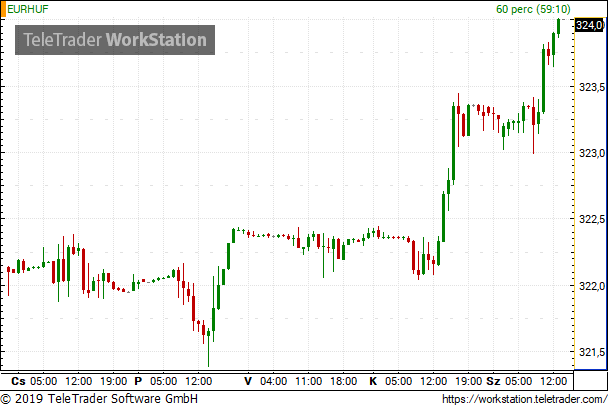610x408 pixels.
Task: Select the 323,0 price axis label
Action: click(592, 153)
